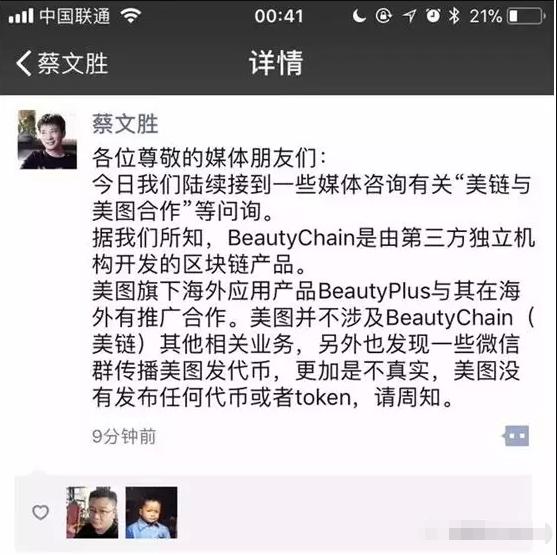Viewport: 557px width, 555px height.
Task: Go back to 蔡文胜 profile label
Action: [x=73, y=64]
